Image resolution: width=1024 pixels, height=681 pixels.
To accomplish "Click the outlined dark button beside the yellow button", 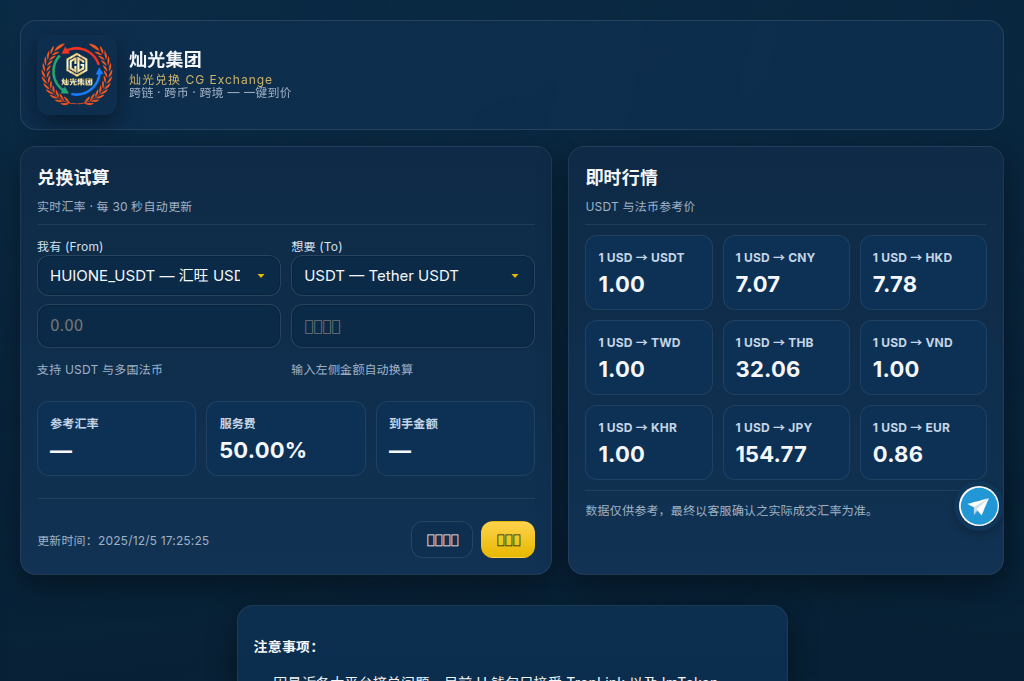I will (442, 539).
